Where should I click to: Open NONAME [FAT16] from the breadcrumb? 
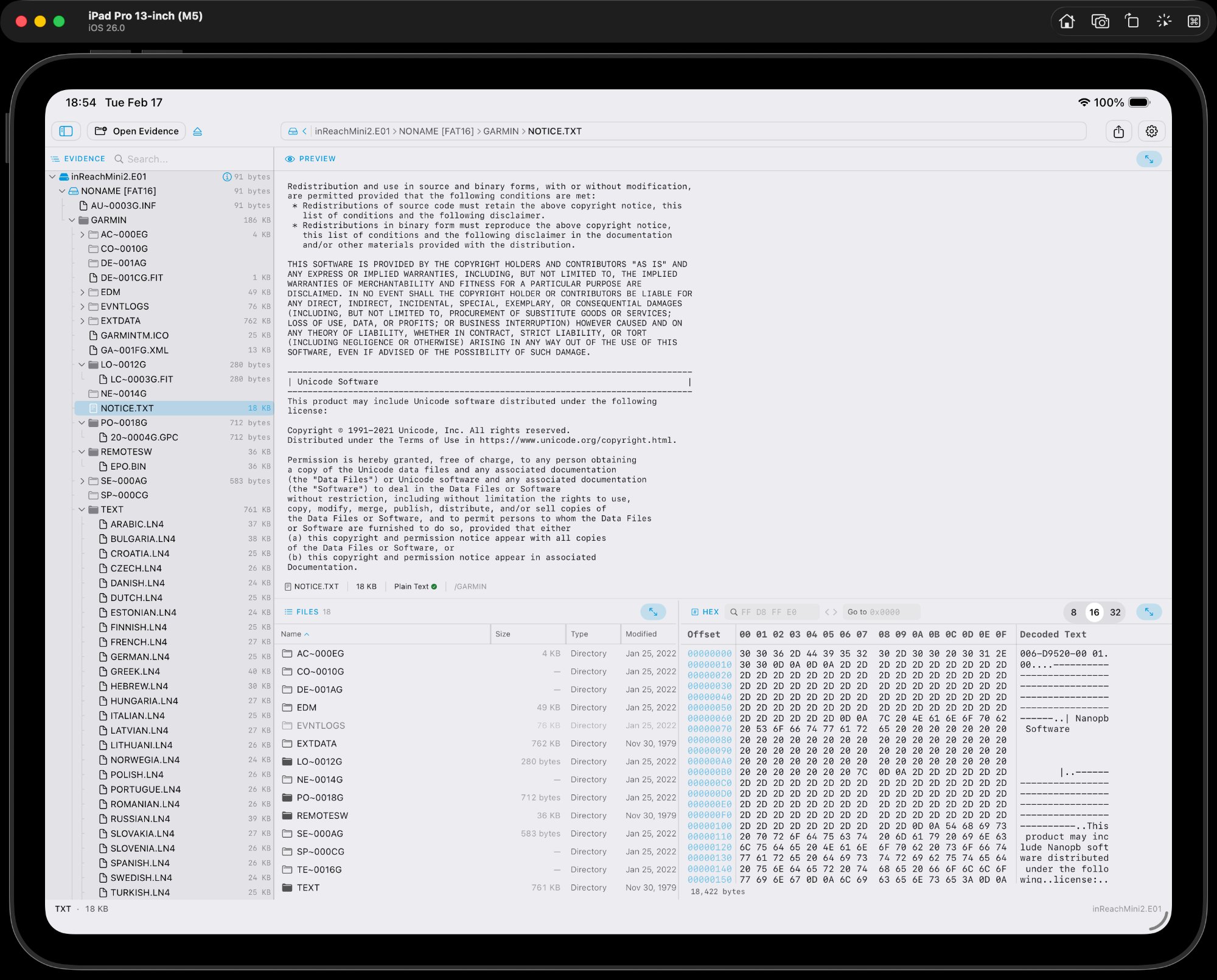[x=438, y=131]
